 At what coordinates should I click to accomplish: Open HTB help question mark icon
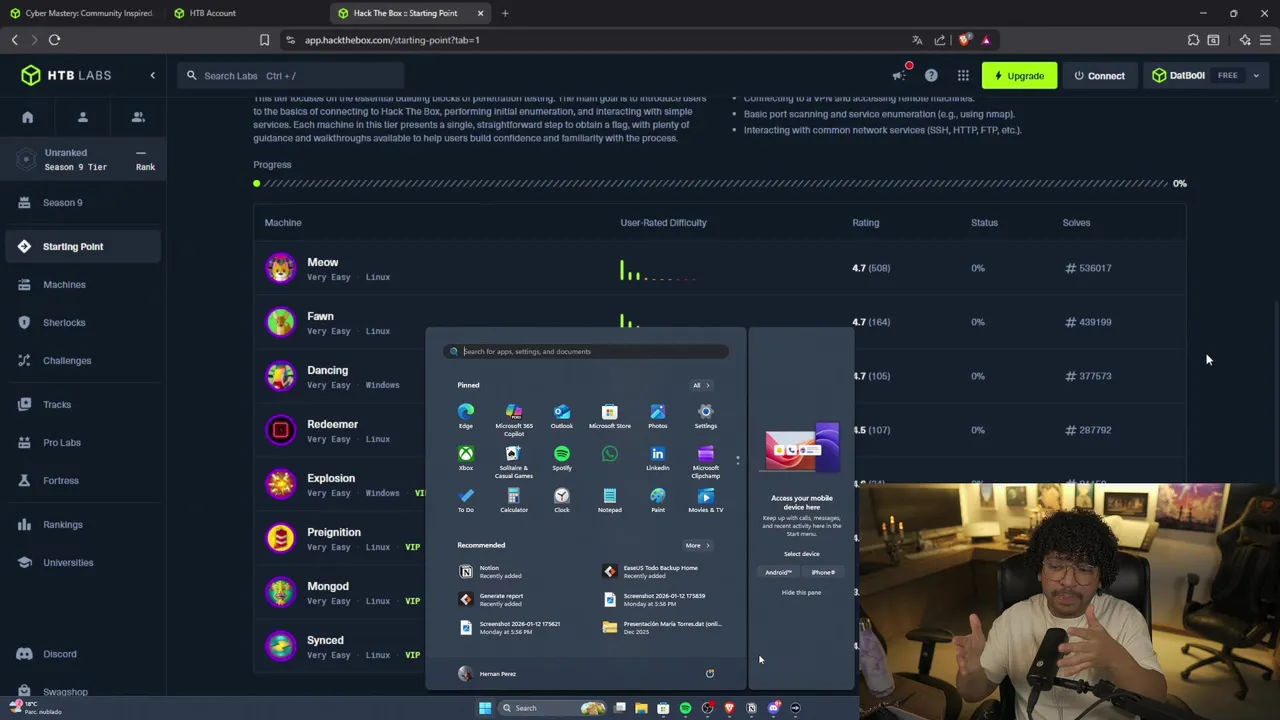point(931,76)
